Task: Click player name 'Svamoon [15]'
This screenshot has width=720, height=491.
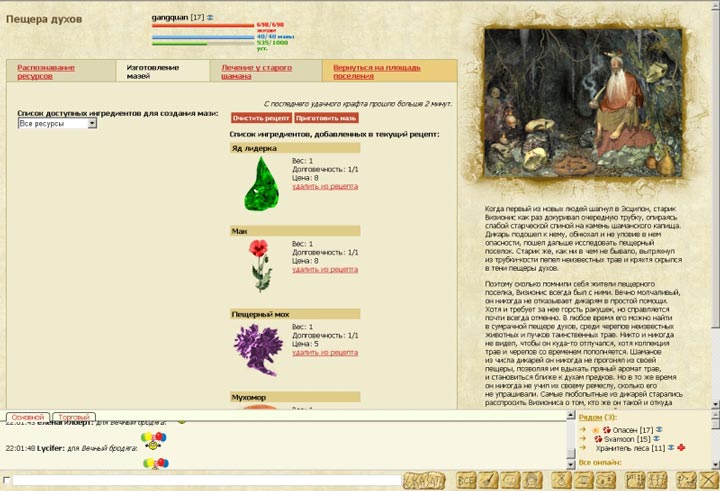Action: pos(627,439)
